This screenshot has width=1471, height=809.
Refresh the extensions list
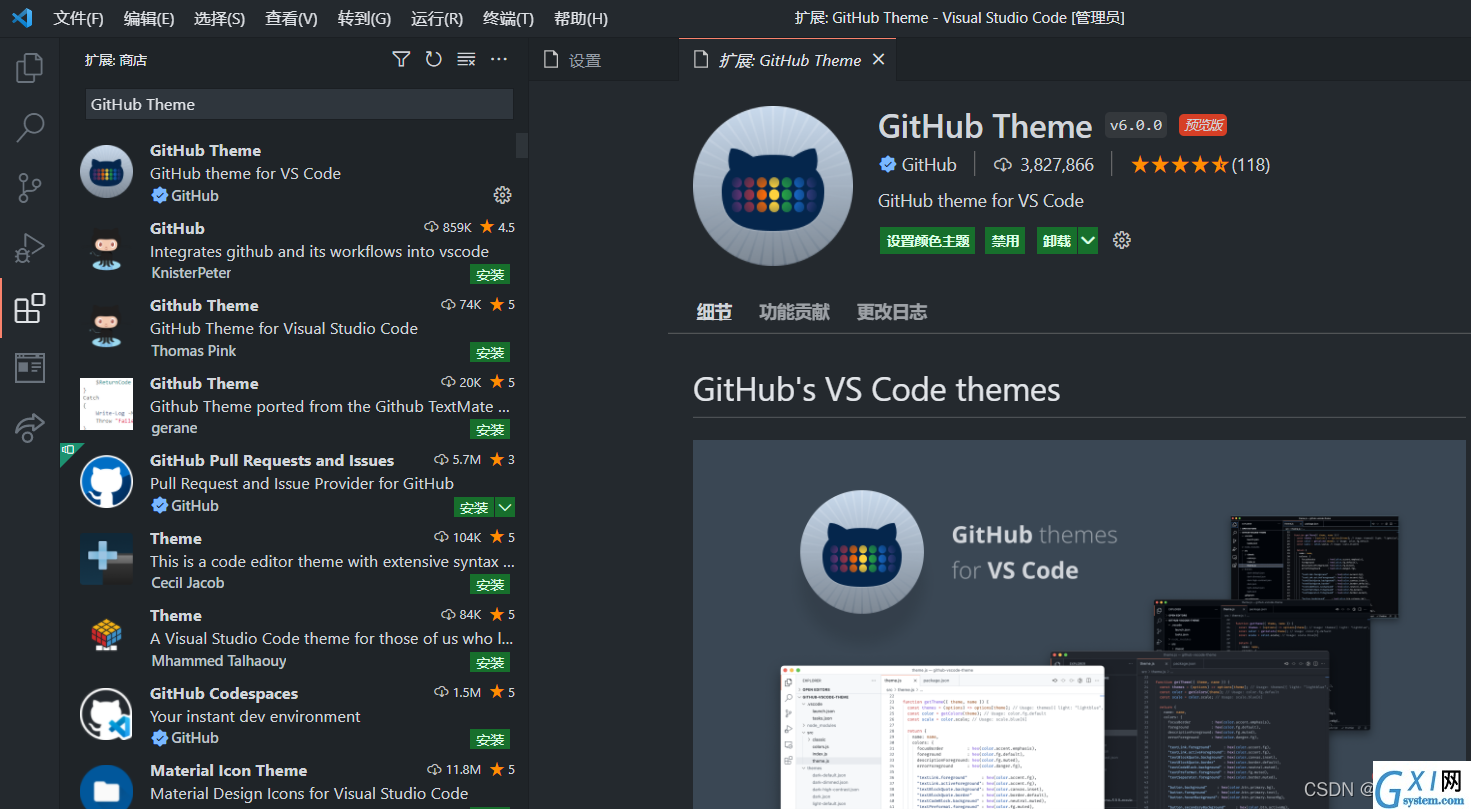[433, 60]
